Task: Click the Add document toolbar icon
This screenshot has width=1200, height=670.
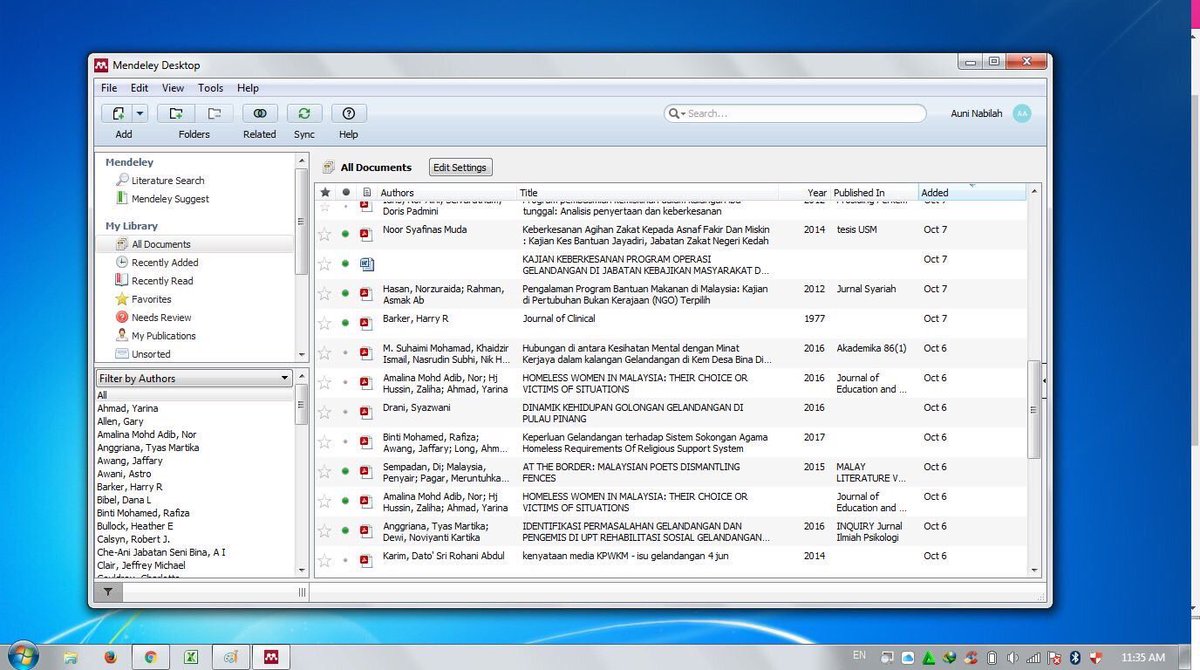Action: tap(118, 114)
